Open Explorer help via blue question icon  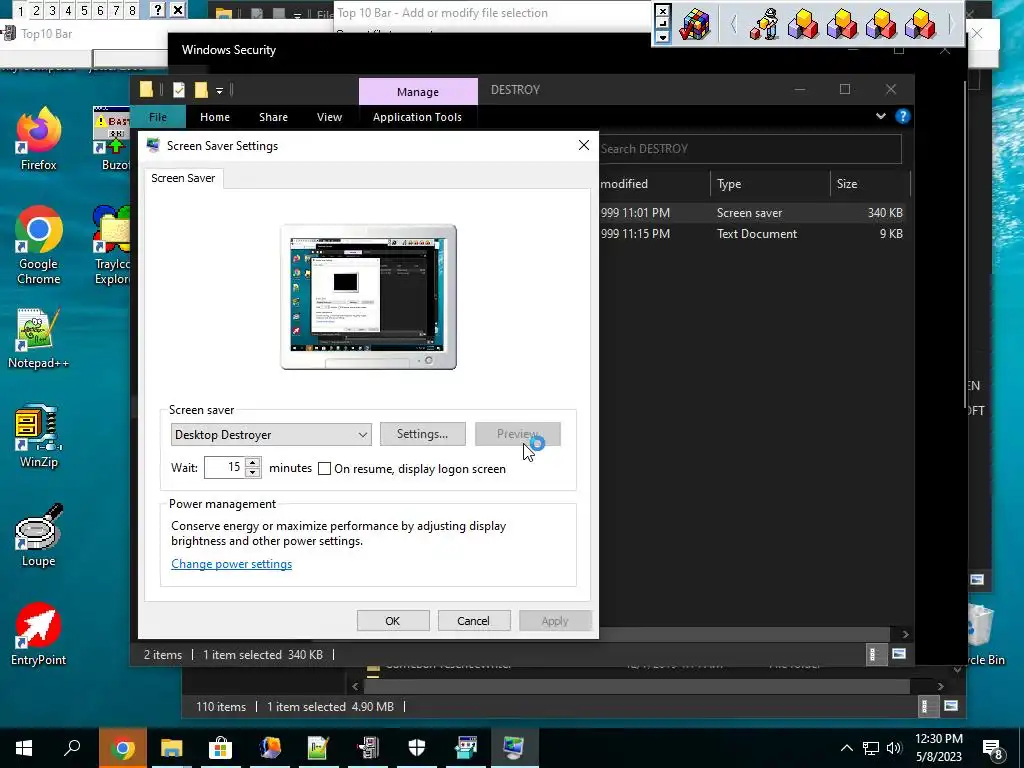point(903,116)
